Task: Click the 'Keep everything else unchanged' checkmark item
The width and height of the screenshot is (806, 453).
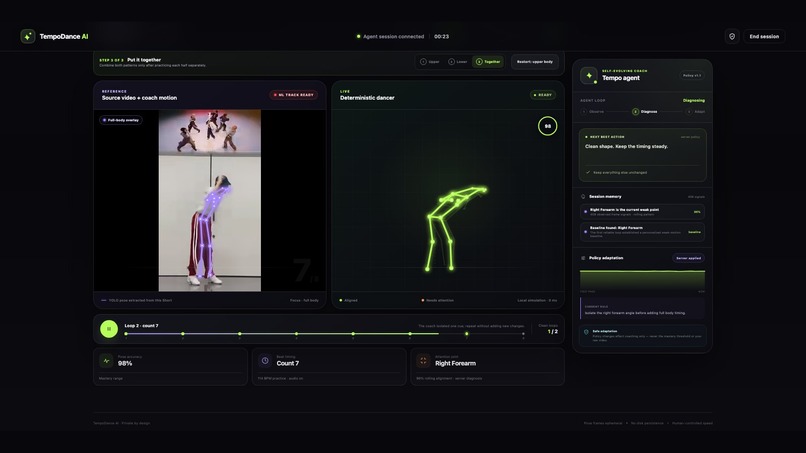Action: coord(616,173)
